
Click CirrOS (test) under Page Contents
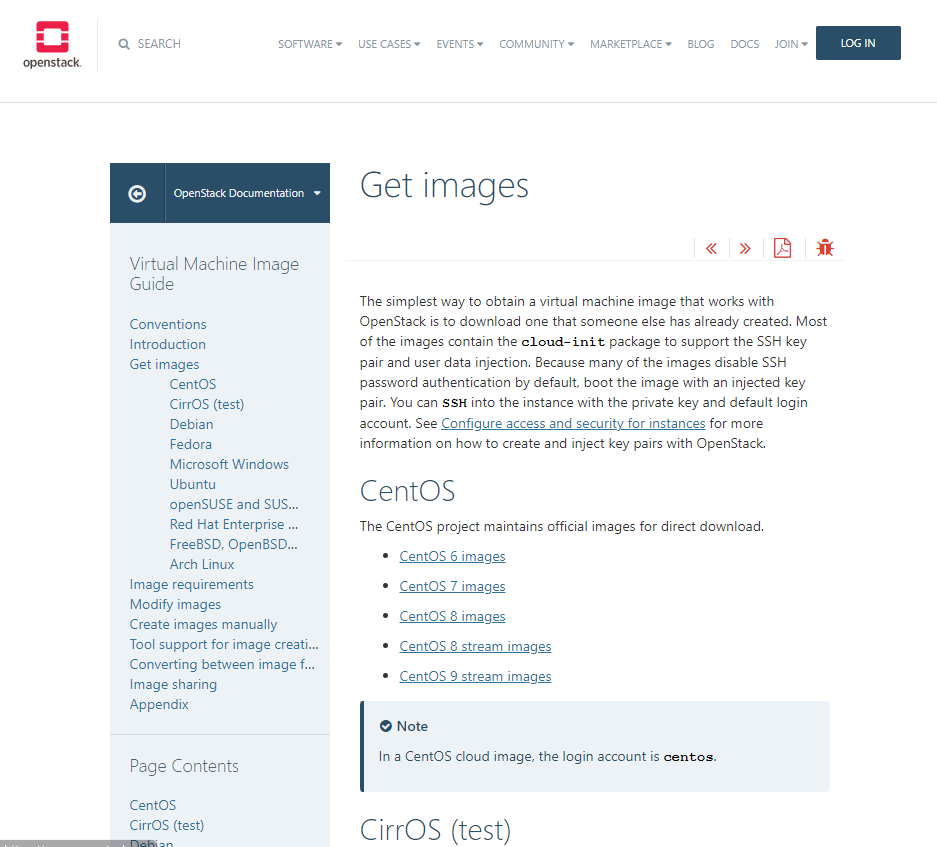coord(167,825)
